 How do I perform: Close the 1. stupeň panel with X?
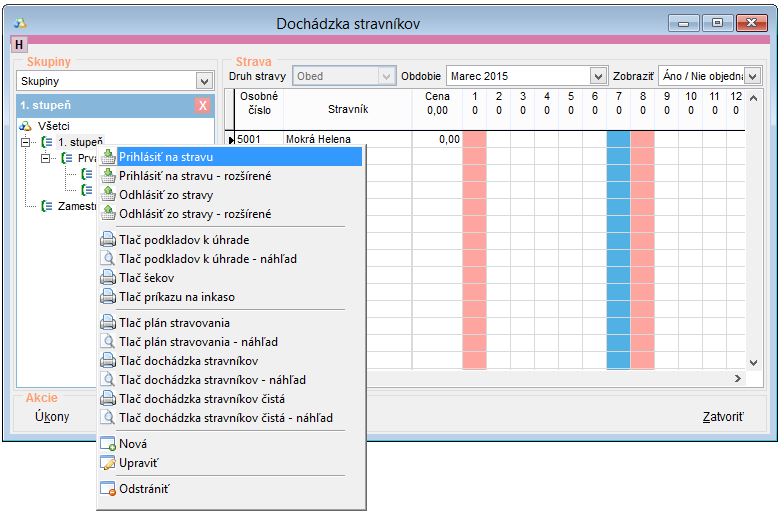(203, 105)
